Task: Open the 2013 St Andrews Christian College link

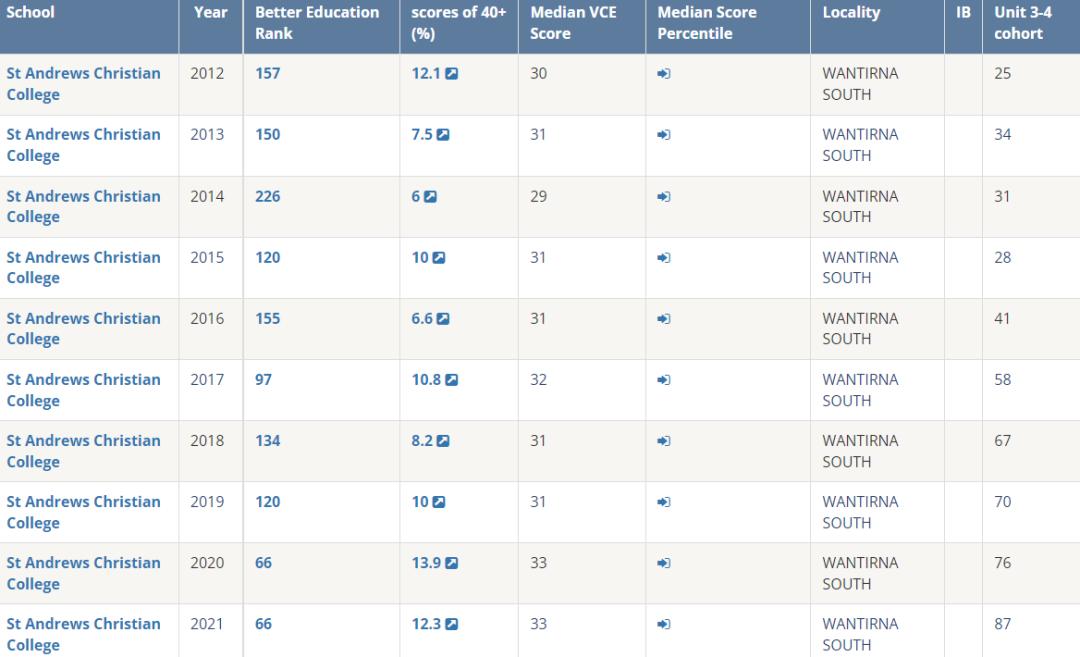Action: coord(83,145)
